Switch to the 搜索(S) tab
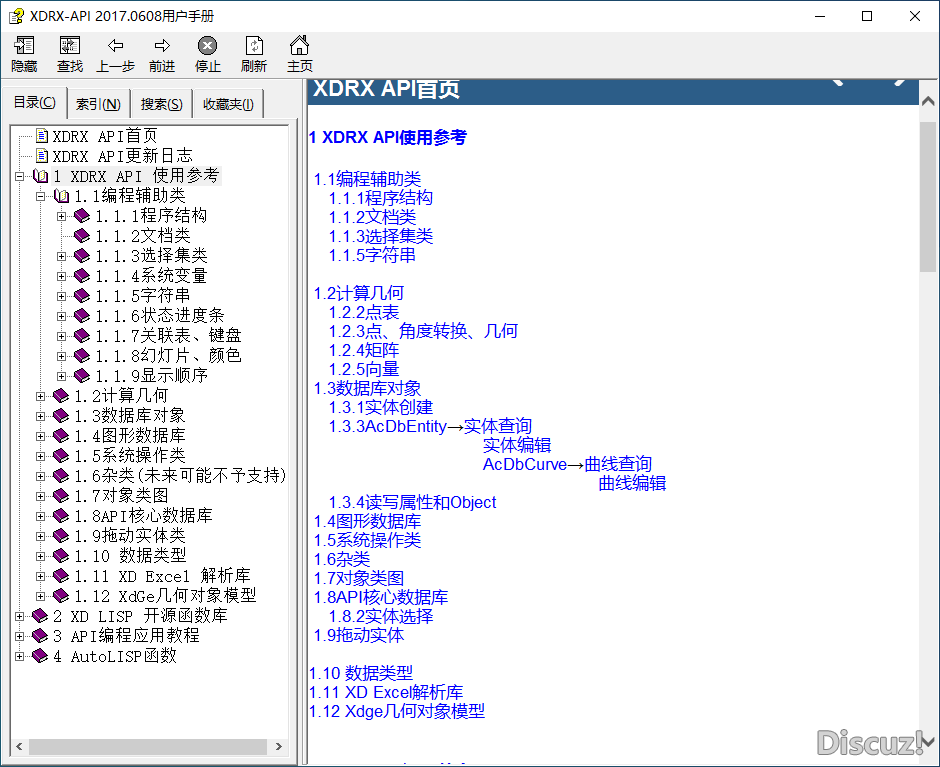940x767 pixels. point(161,104)
